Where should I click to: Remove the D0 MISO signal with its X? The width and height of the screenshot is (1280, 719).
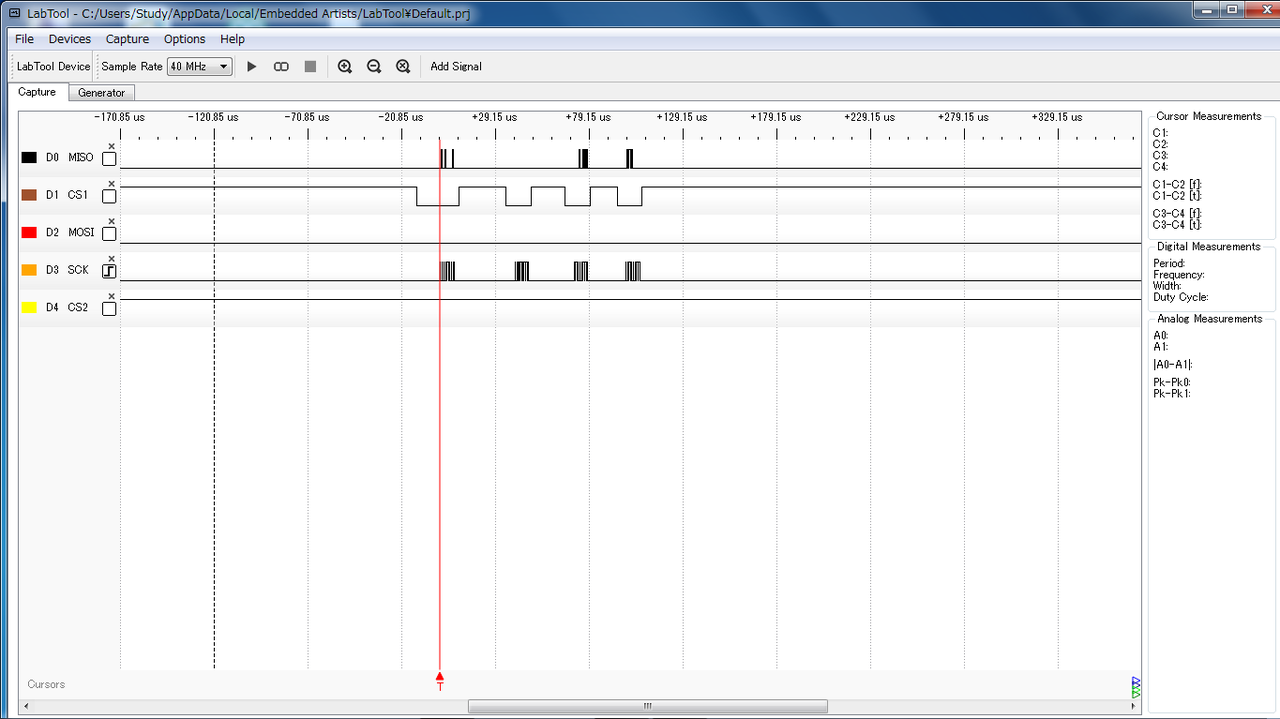pyautogui.click(x=111, y=146)
